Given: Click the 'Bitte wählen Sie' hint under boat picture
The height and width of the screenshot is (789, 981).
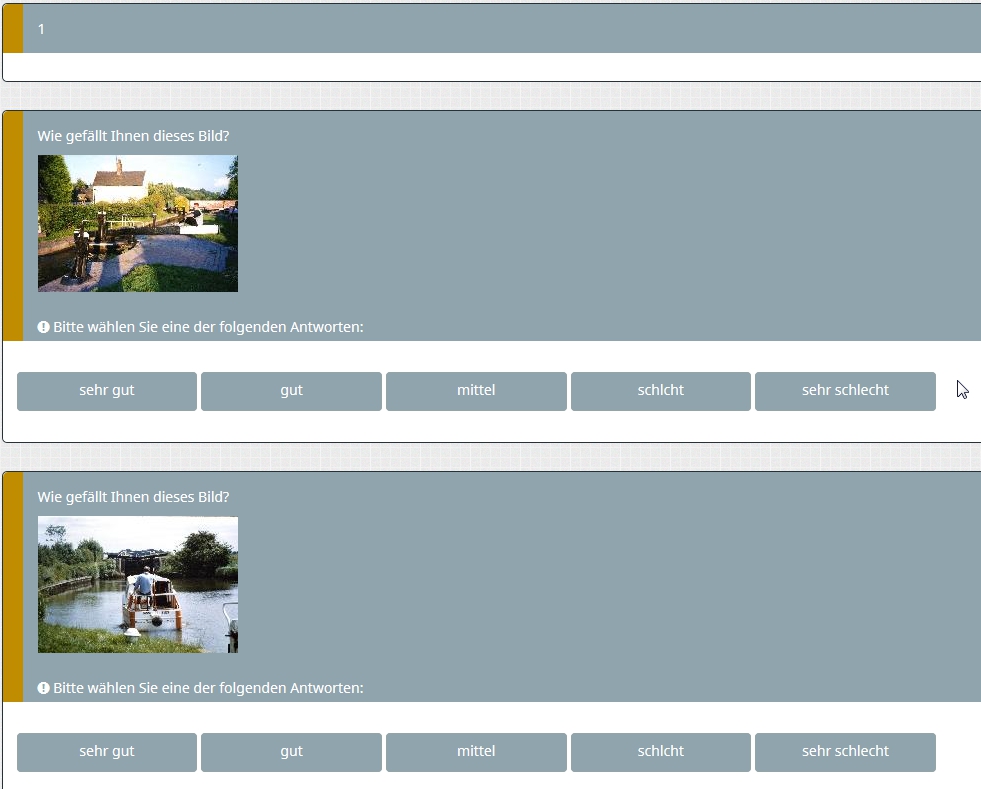Looking at the screenshot, I should click(208, 688).
